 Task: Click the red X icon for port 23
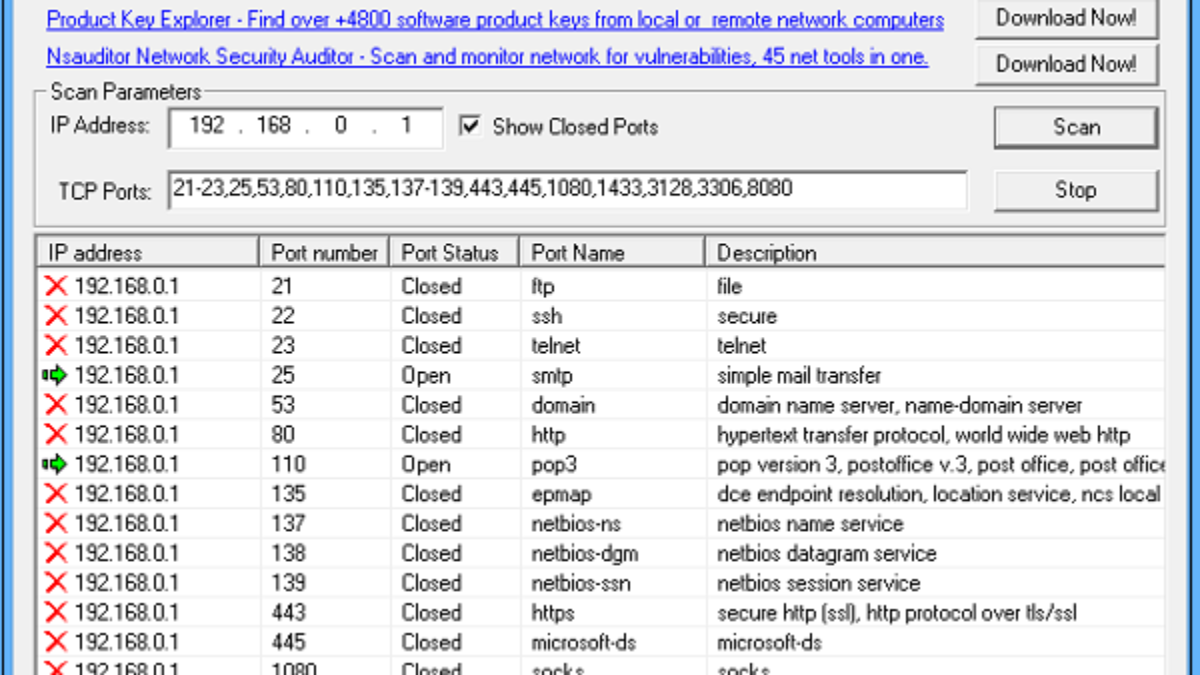click(56, 346)
